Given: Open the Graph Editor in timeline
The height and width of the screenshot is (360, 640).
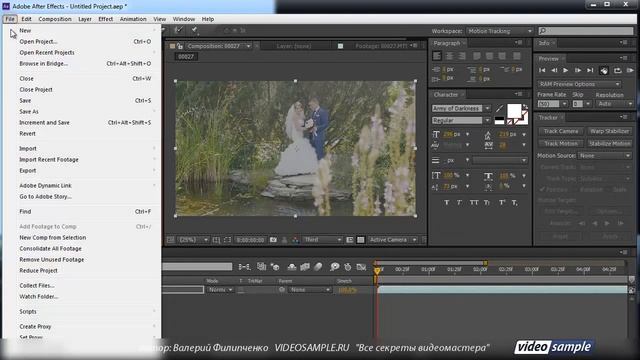Looking at the screenshot, I should pos(361,267).
